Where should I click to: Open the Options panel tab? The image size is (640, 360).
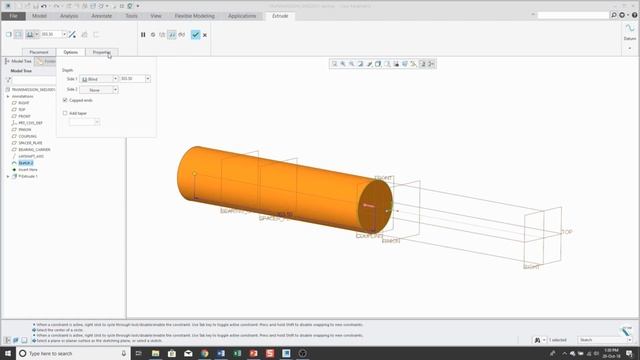(70, 52)
